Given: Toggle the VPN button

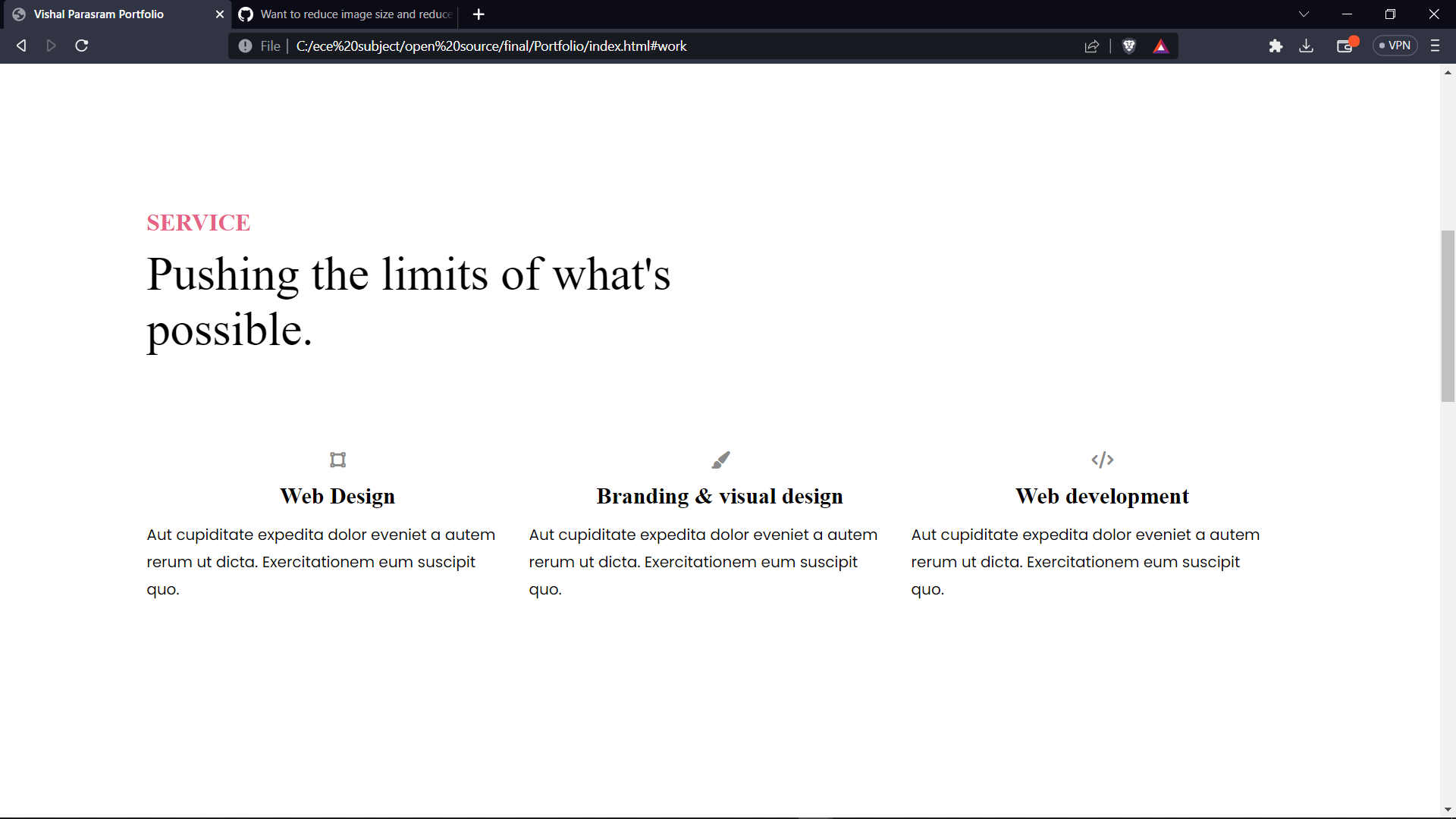Looking at the screenshot, I should (x=1395, y=45).
